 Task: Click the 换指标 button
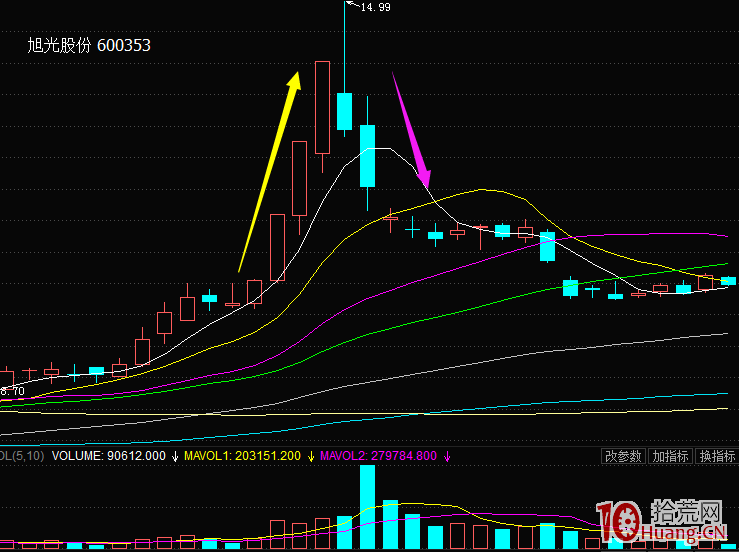tap(716, 456)
